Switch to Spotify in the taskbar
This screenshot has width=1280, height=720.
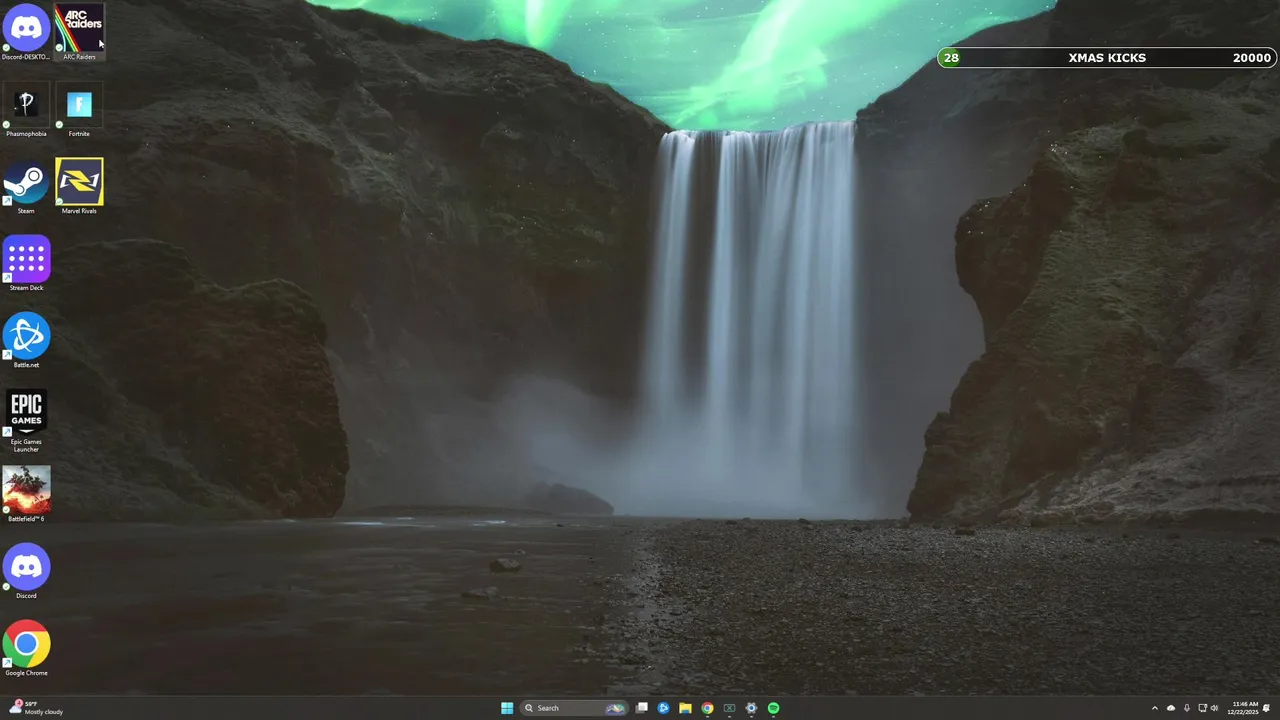pyautogui.click(x=773, y=708)
